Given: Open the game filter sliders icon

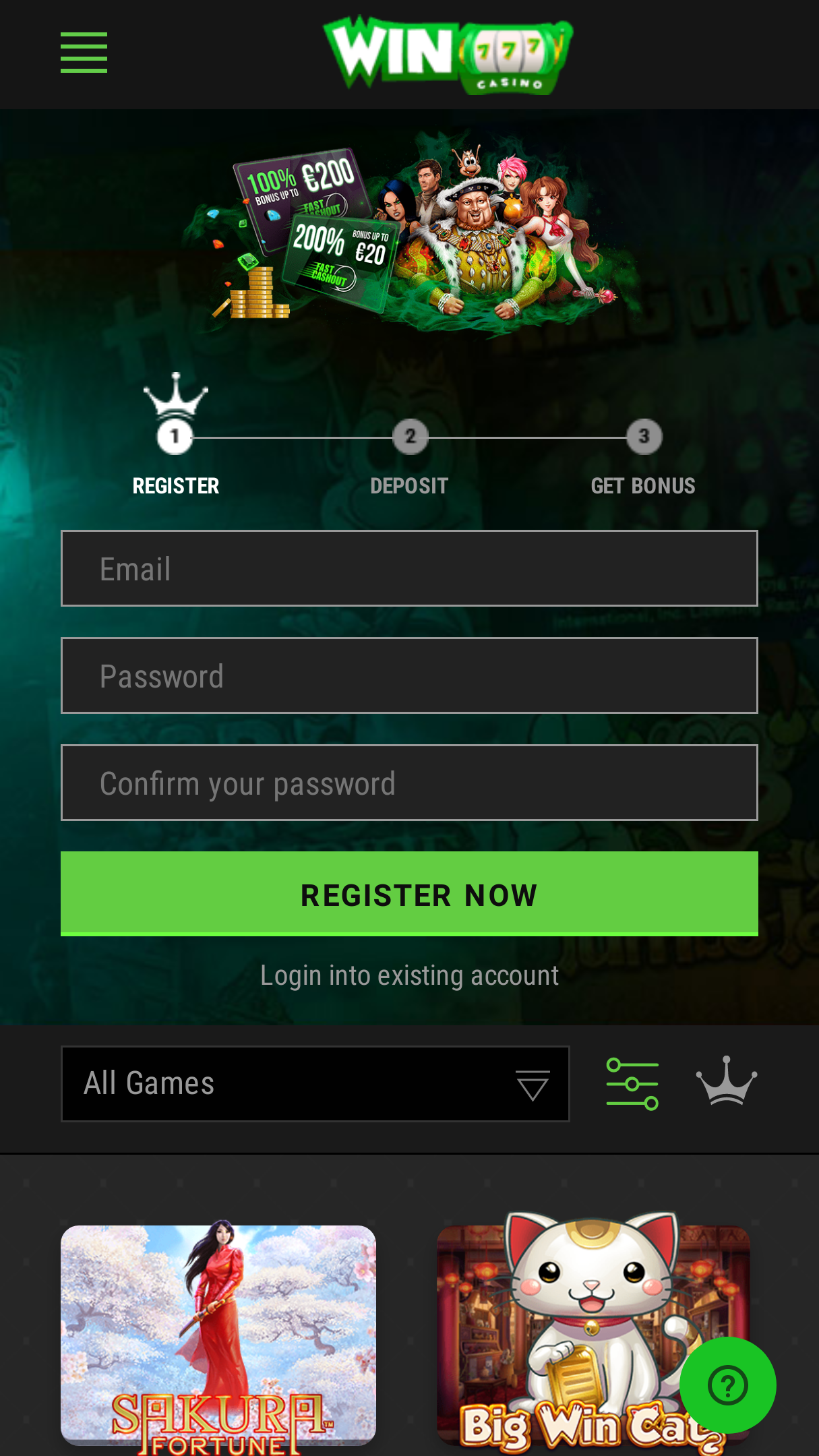Looking at the screenshot, I should [632, 1084].
